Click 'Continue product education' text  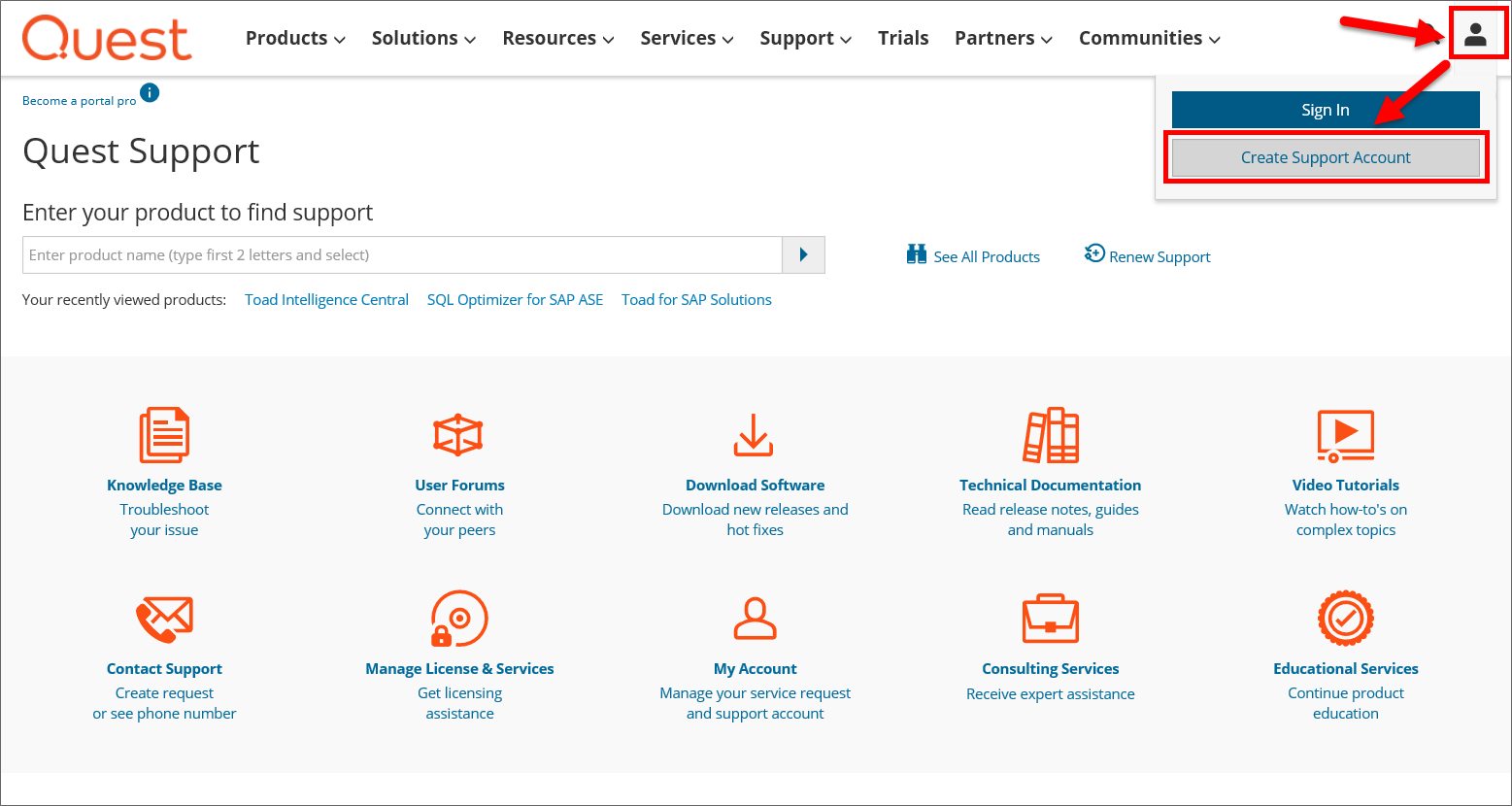[x=1346, y=703]
